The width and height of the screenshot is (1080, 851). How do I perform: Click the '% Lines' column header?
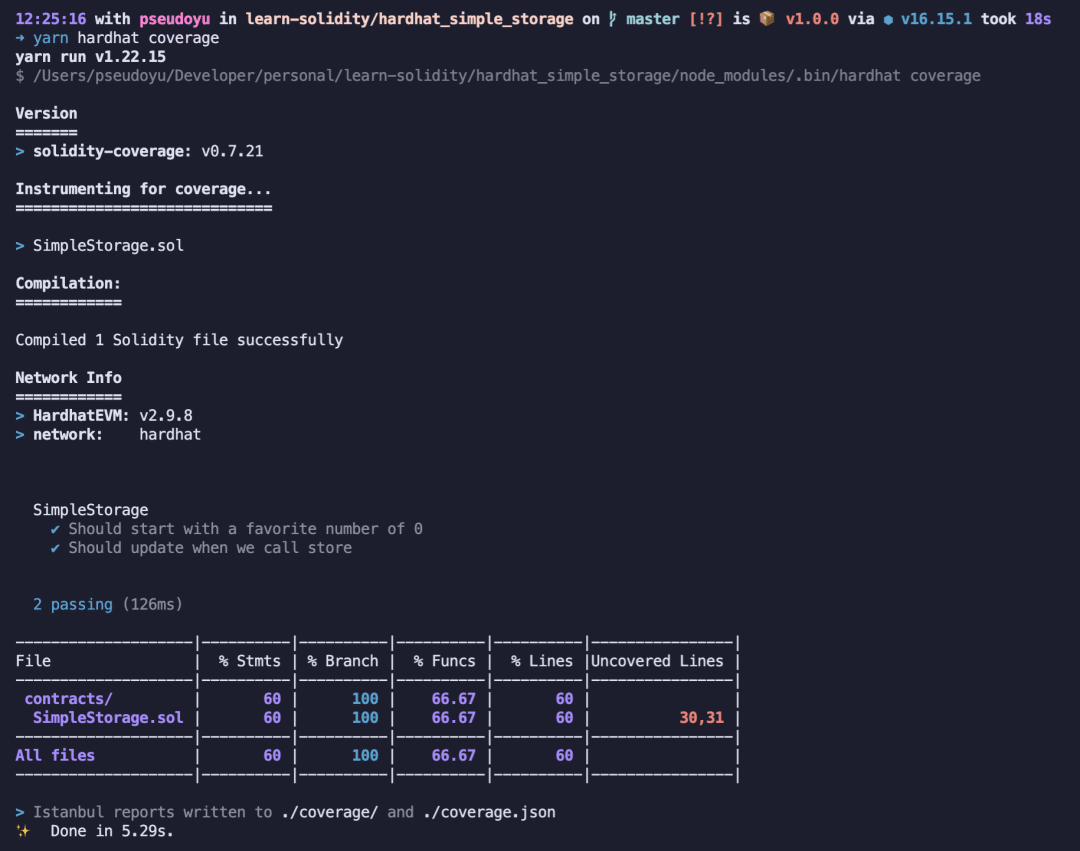[541, 661]
